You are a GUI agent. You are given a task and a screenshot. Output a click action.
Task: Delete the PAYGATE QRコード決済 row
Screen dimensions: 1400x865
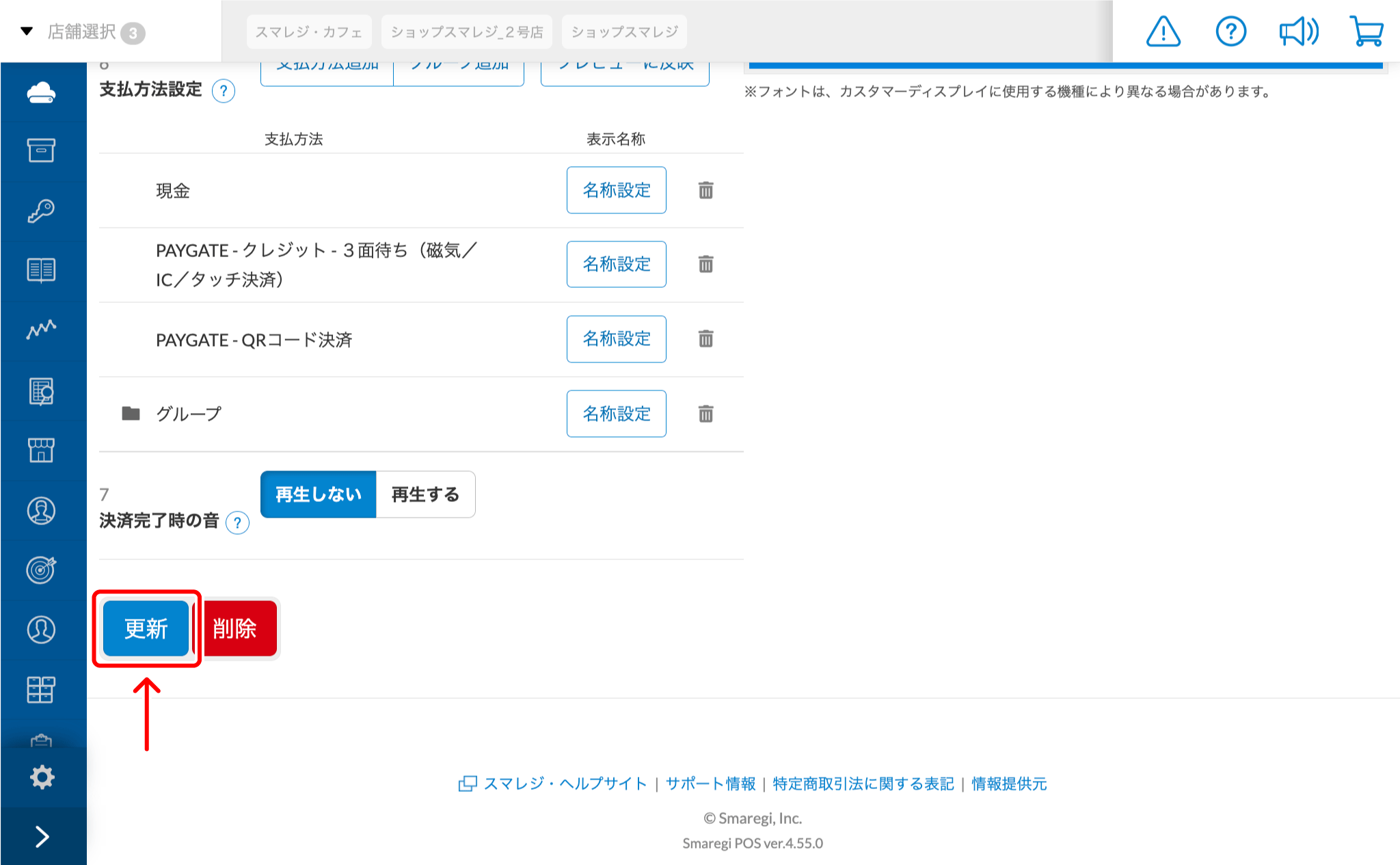click(706, 338)
